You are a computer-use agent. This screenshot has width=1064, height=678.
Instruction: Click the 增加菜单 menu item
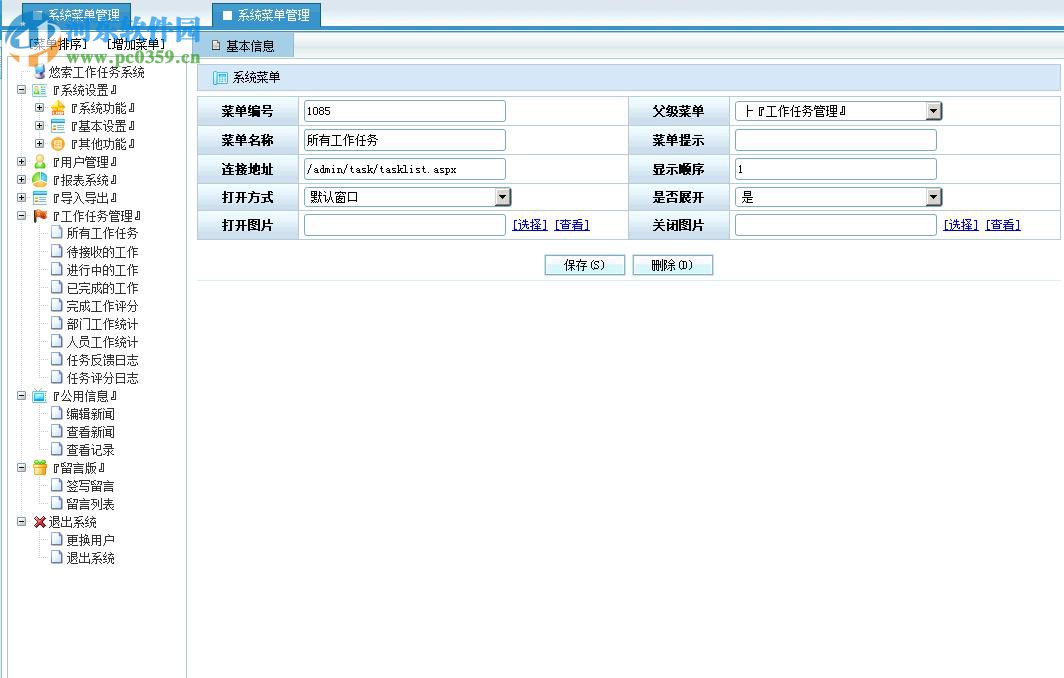click(137, 43)
